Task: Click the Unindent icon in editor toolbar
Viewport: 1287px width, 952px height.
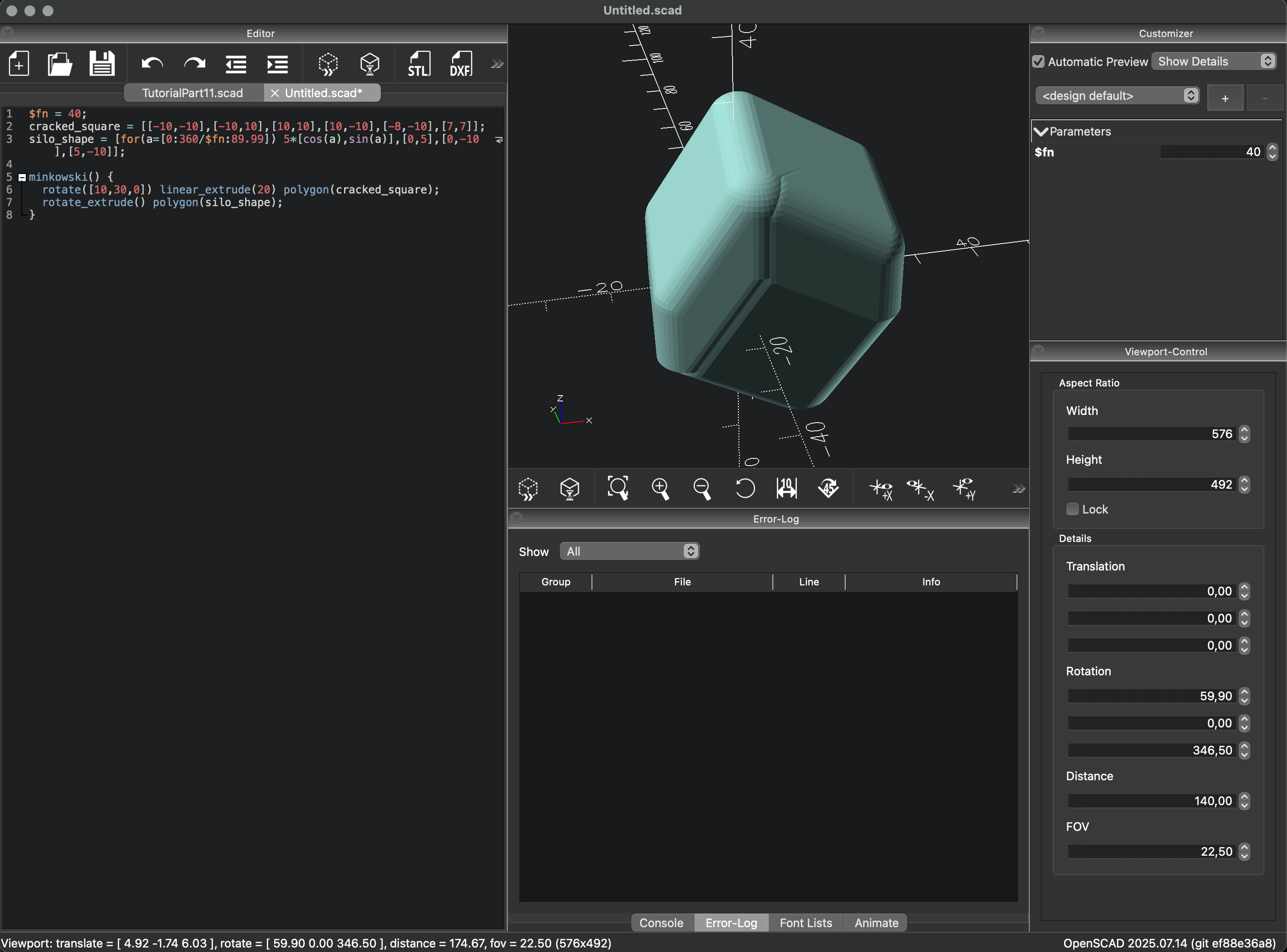Action: [x=236, y=63]
